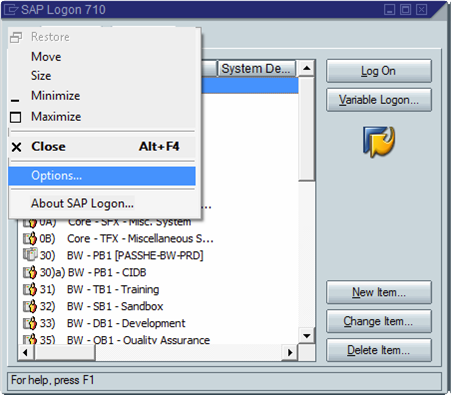
Task: Open About SAP Logon... menu entry
Action: (102, 203)
